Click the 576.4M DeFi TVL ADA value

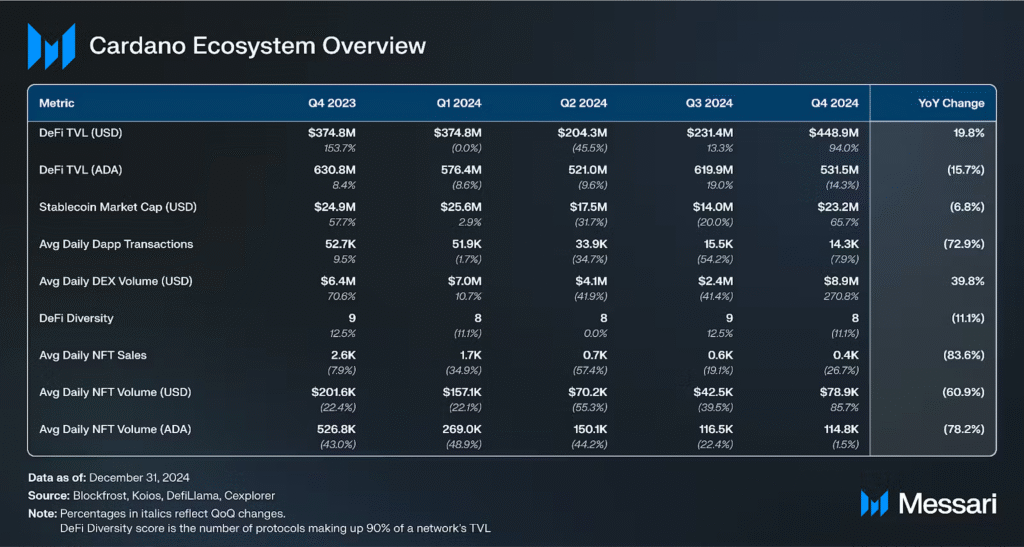click(x=461, y=170)
